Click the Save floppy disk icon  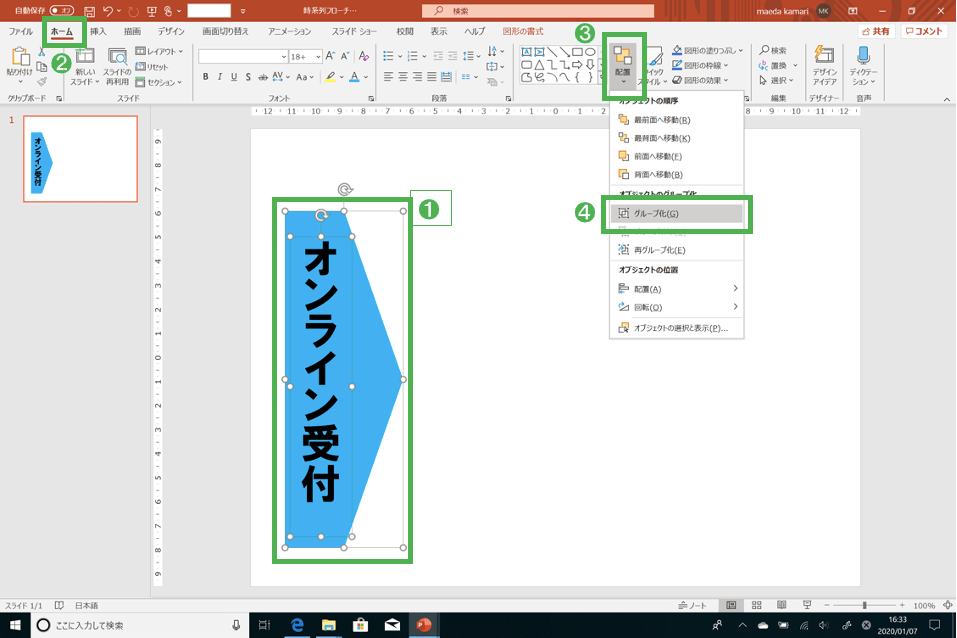(x=89, y=11)
